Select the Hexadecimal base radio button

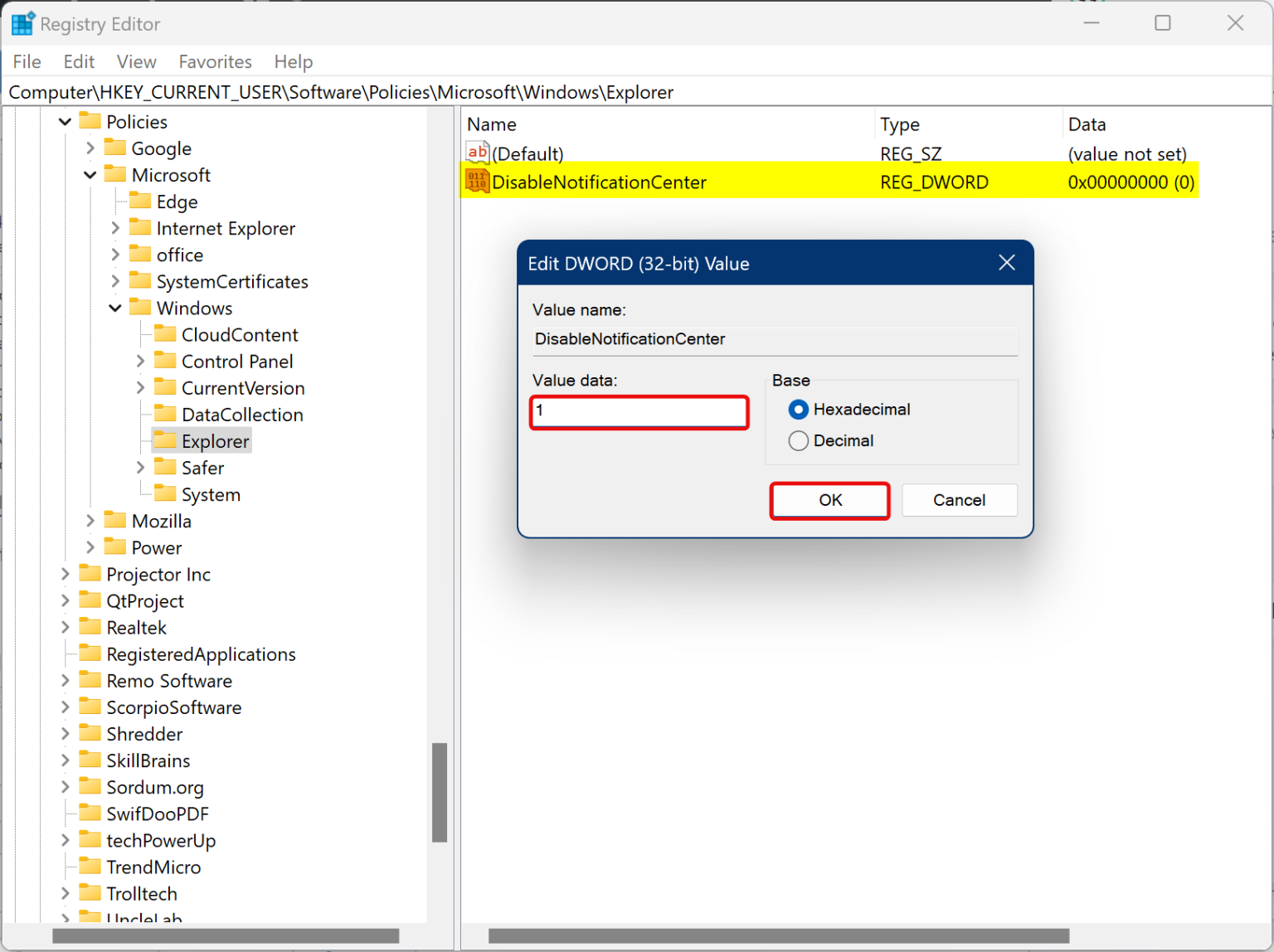[x=798, y=410]
